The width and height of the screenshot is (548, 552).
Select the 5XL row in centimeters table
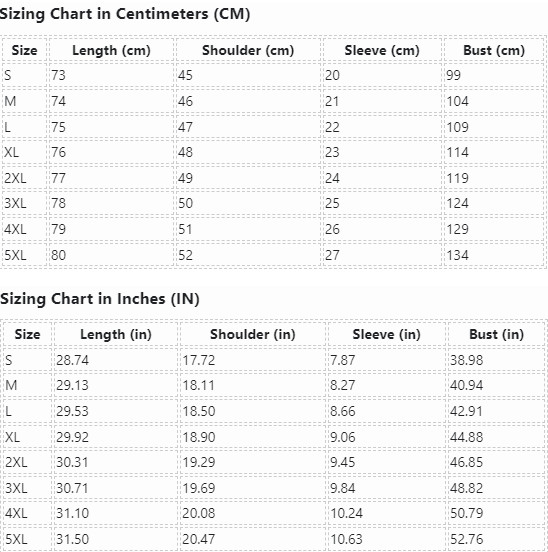[273, 255]
